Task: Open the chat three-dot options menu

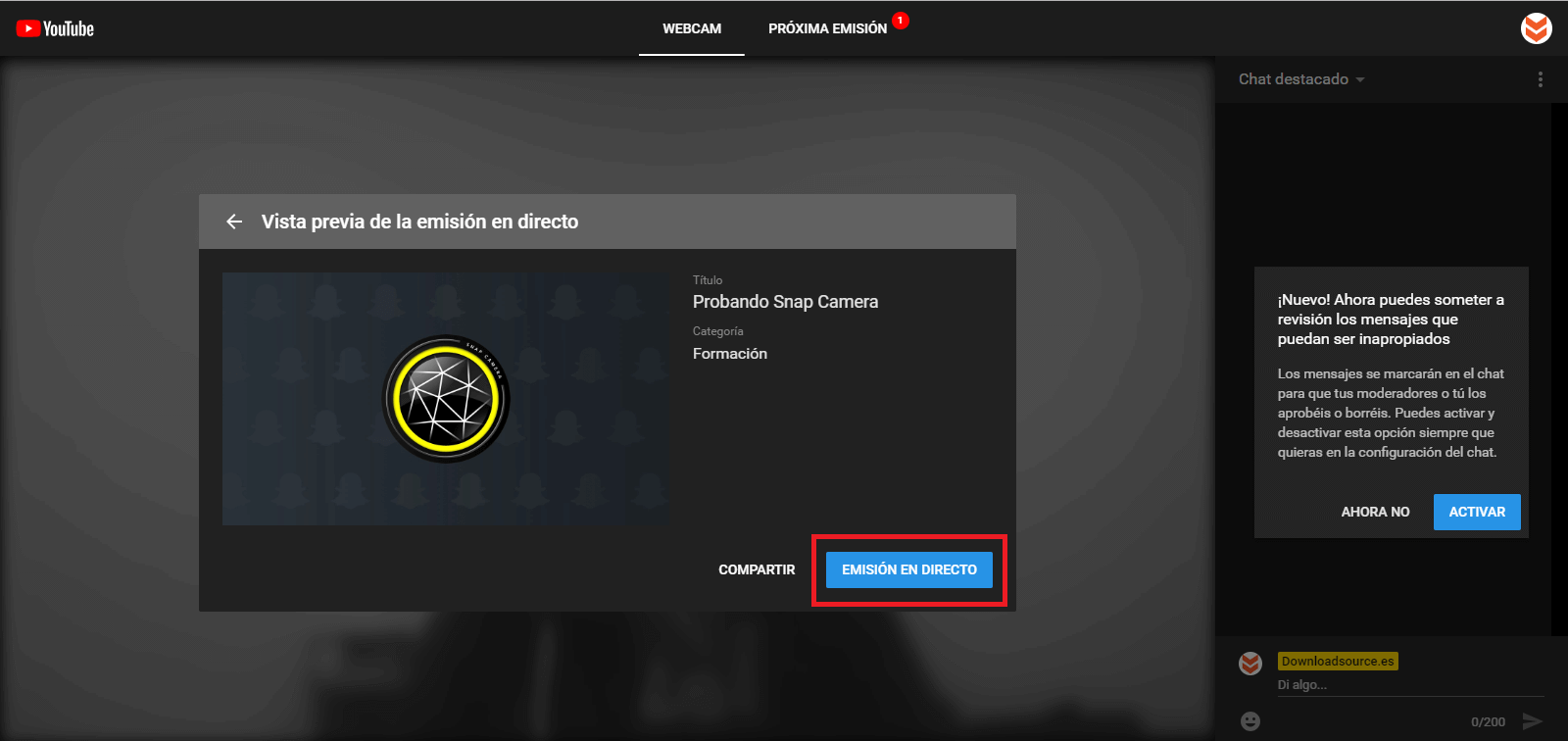Action: (1541, 79)
